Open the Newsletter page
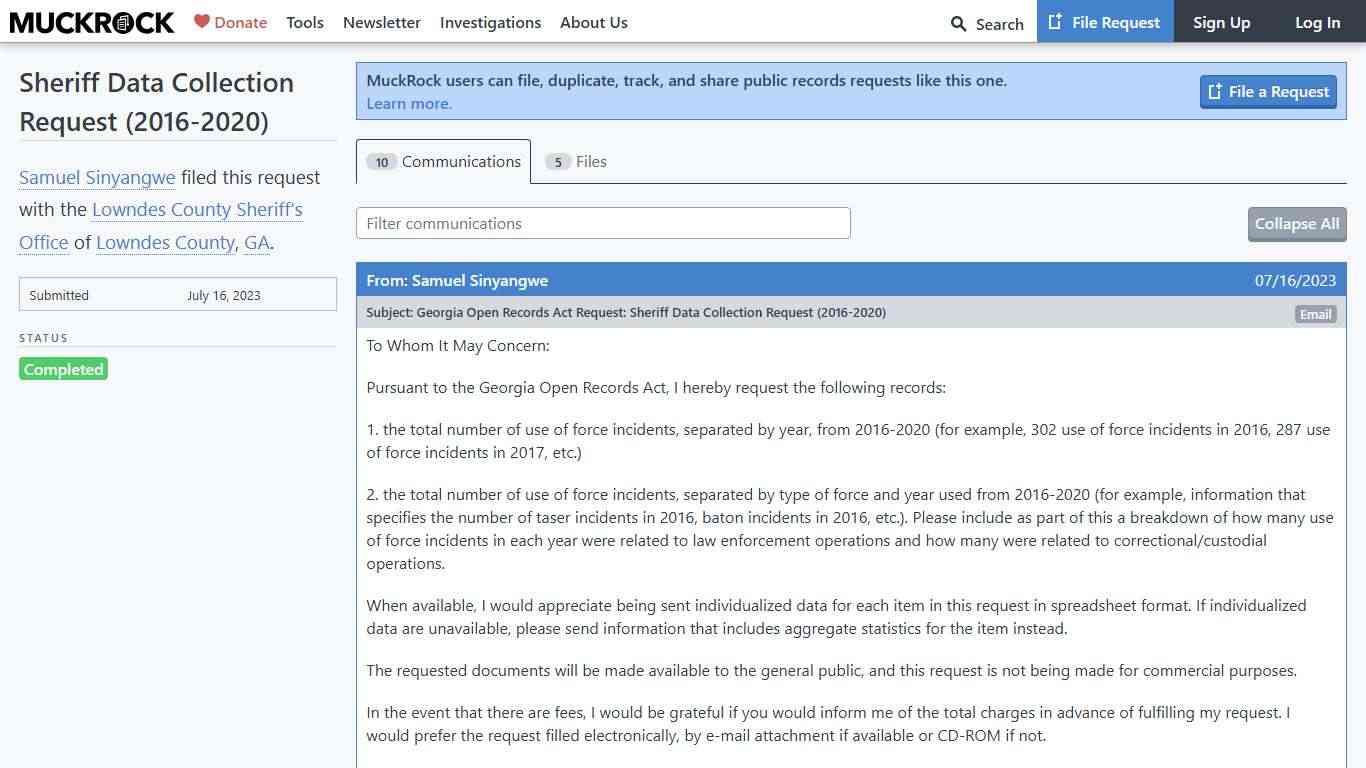 [381, 22]
